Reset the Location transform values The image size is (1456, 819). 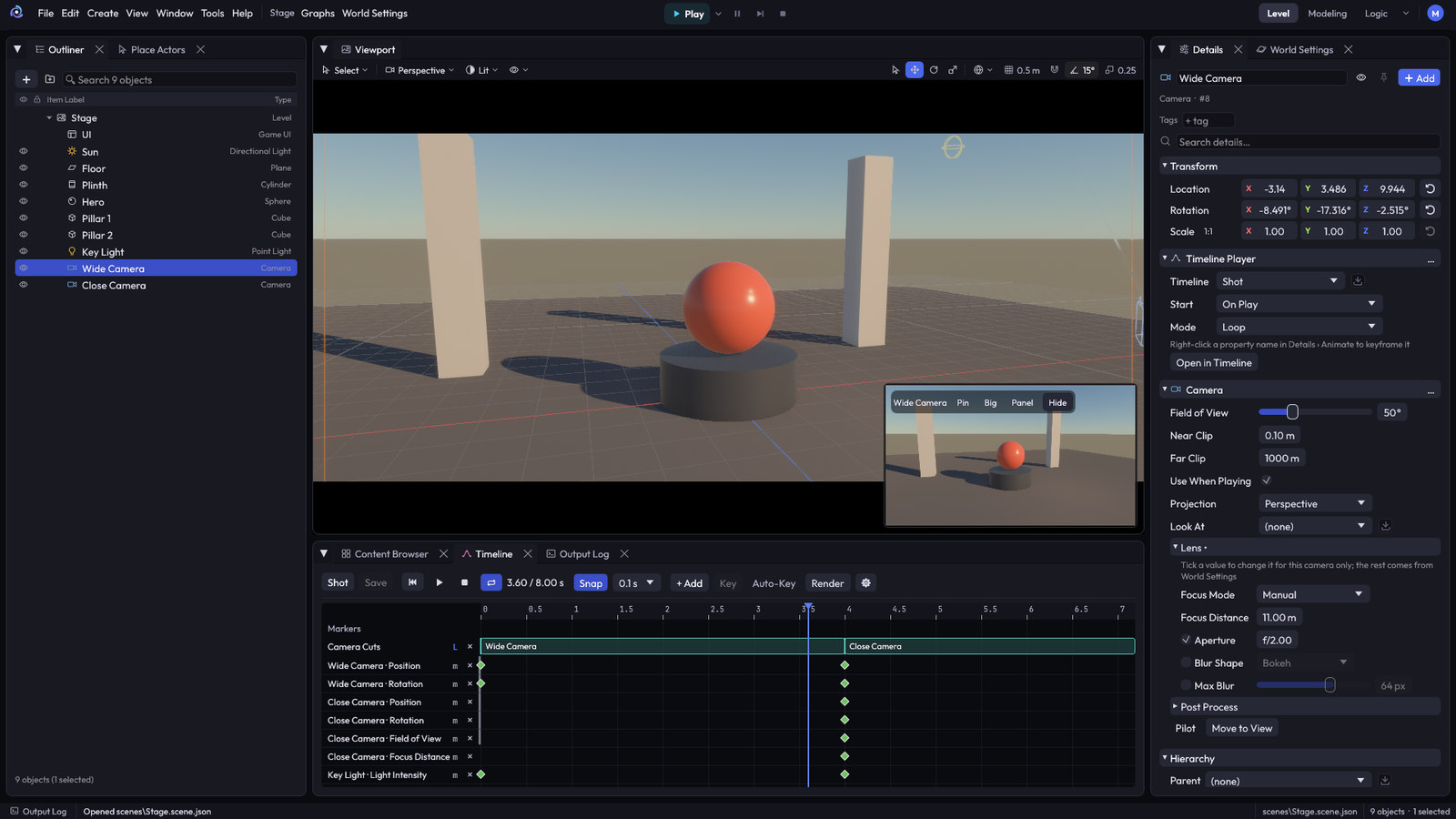point(1430,189)
